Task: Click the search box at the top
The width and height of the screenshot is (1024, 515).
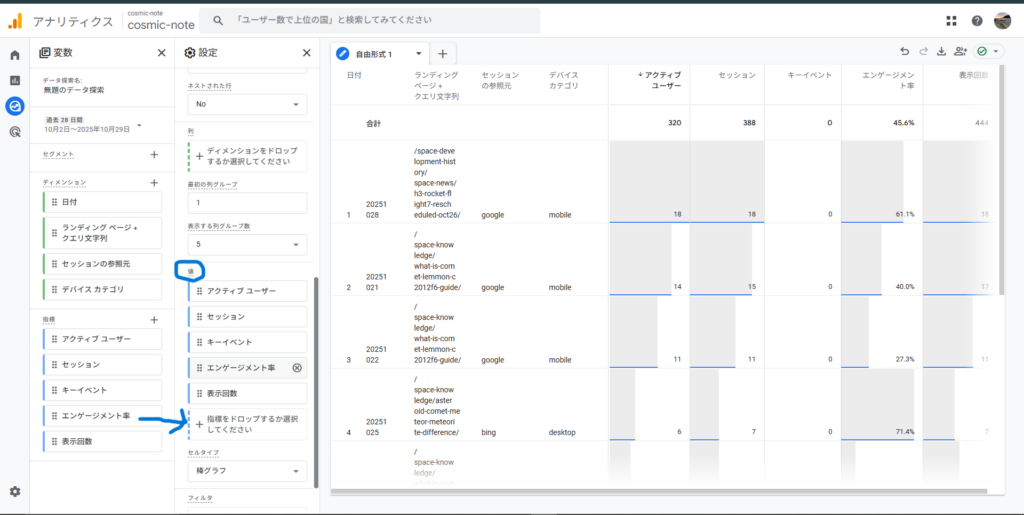Action: (370, 20)
